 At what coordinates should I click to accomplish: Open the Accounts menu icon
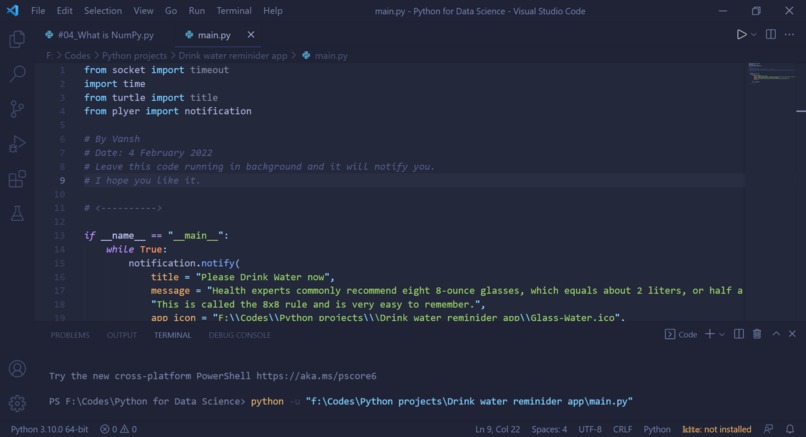coord(17,369)
